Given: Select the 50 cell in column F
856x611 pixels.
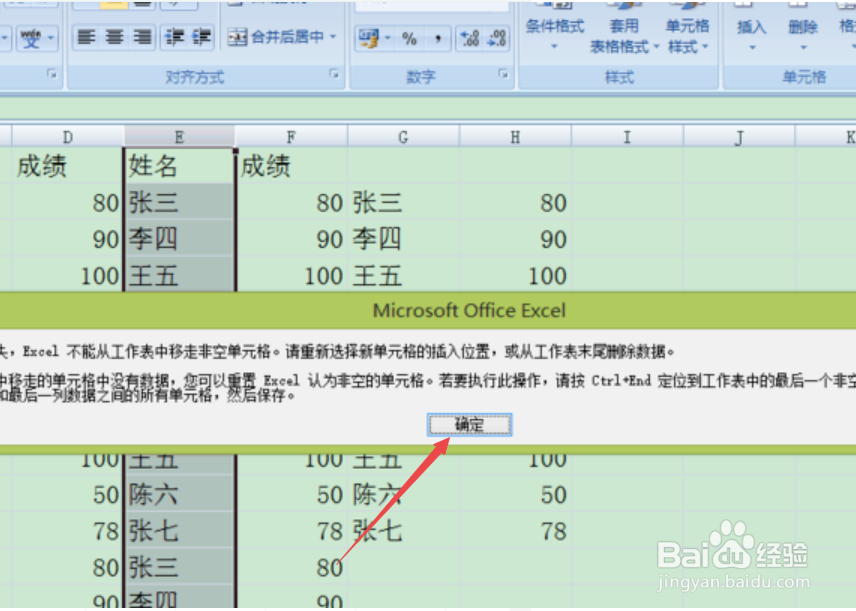Looking at the screenshot, I should point(292,494).
